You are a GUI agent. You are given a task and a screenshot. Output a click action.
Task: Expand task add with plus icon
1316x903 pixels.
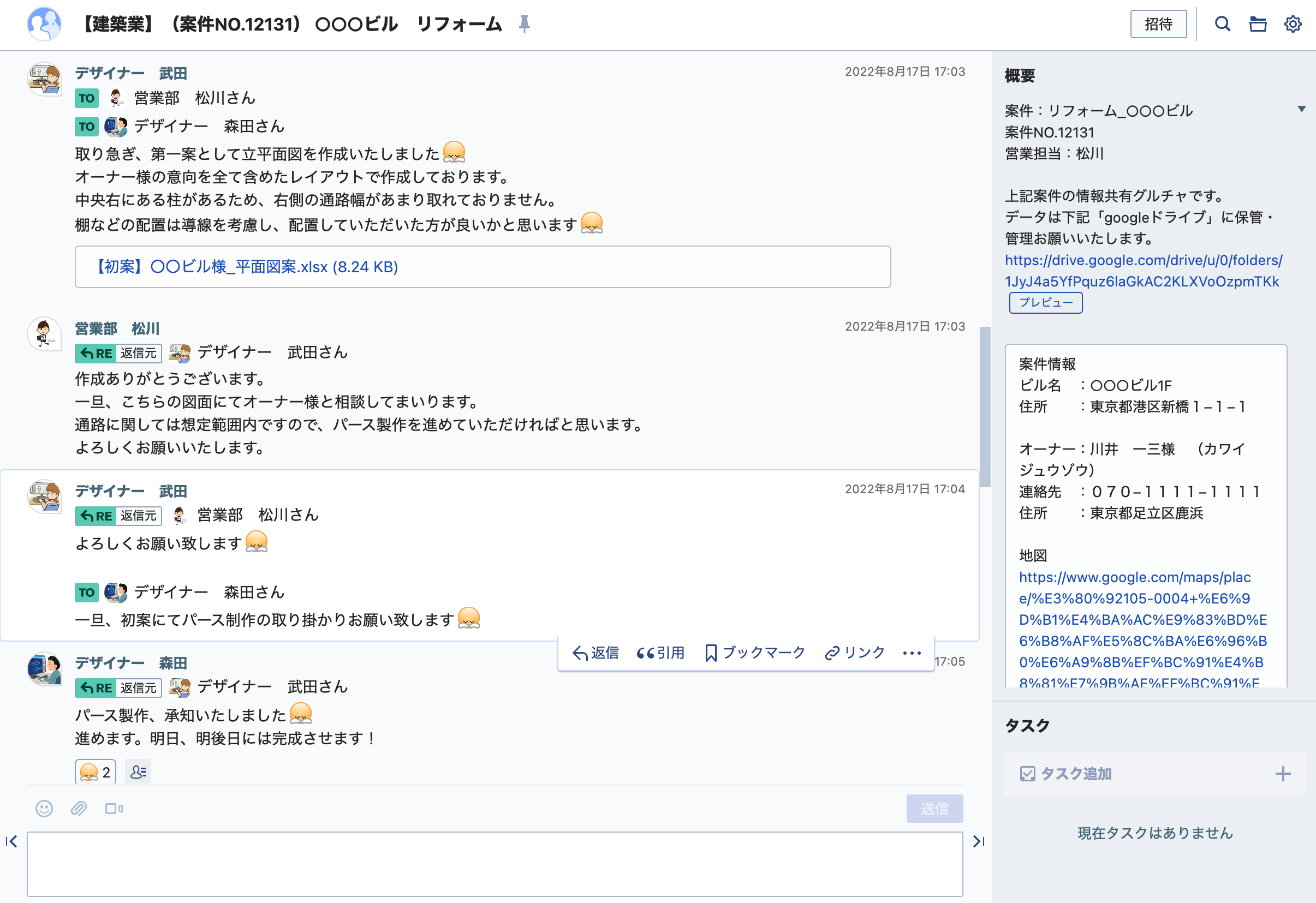tap(1283, 773)
